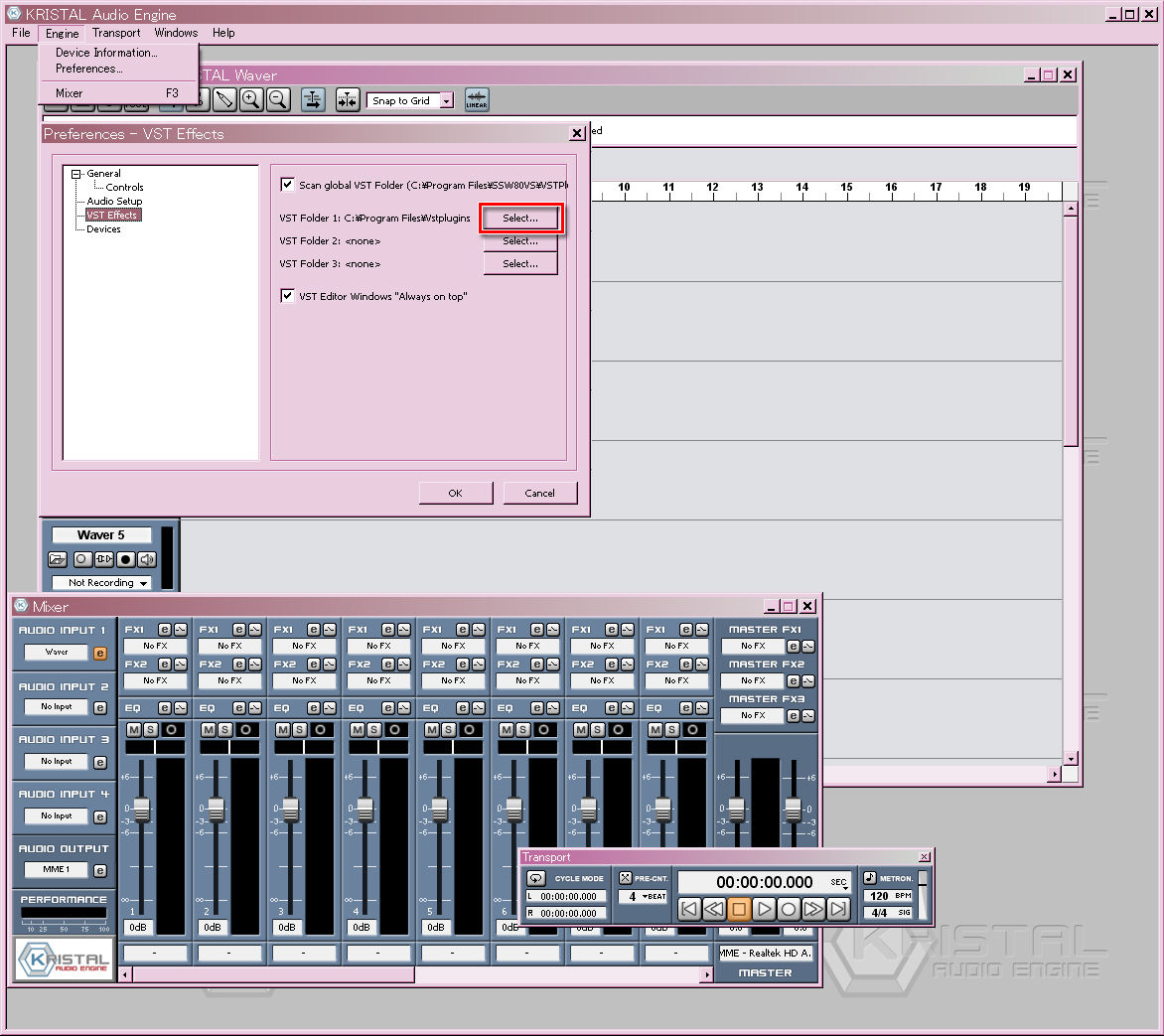
Task: Click the Linear waveform display icon
Action: (477, 99)
